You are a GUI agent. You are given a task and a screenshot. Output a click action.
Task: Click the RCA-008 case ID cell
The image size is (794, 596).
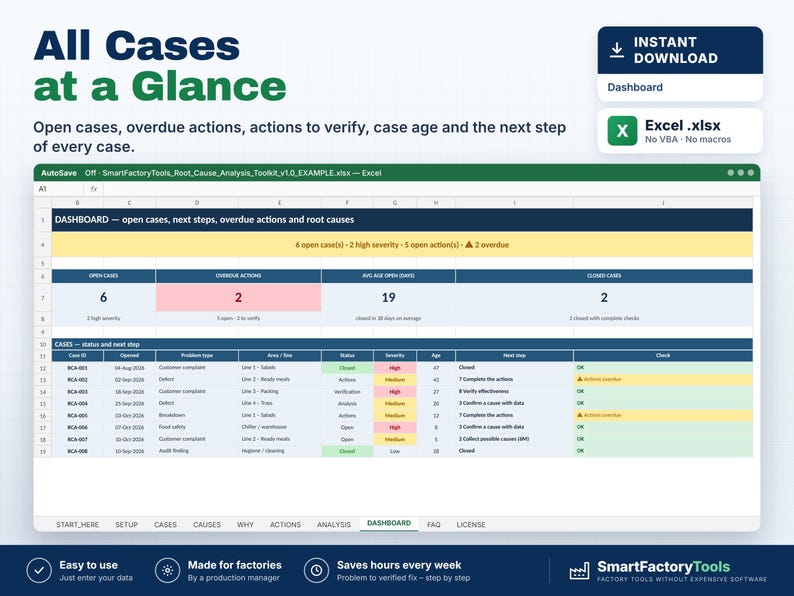tap(77, 451)
